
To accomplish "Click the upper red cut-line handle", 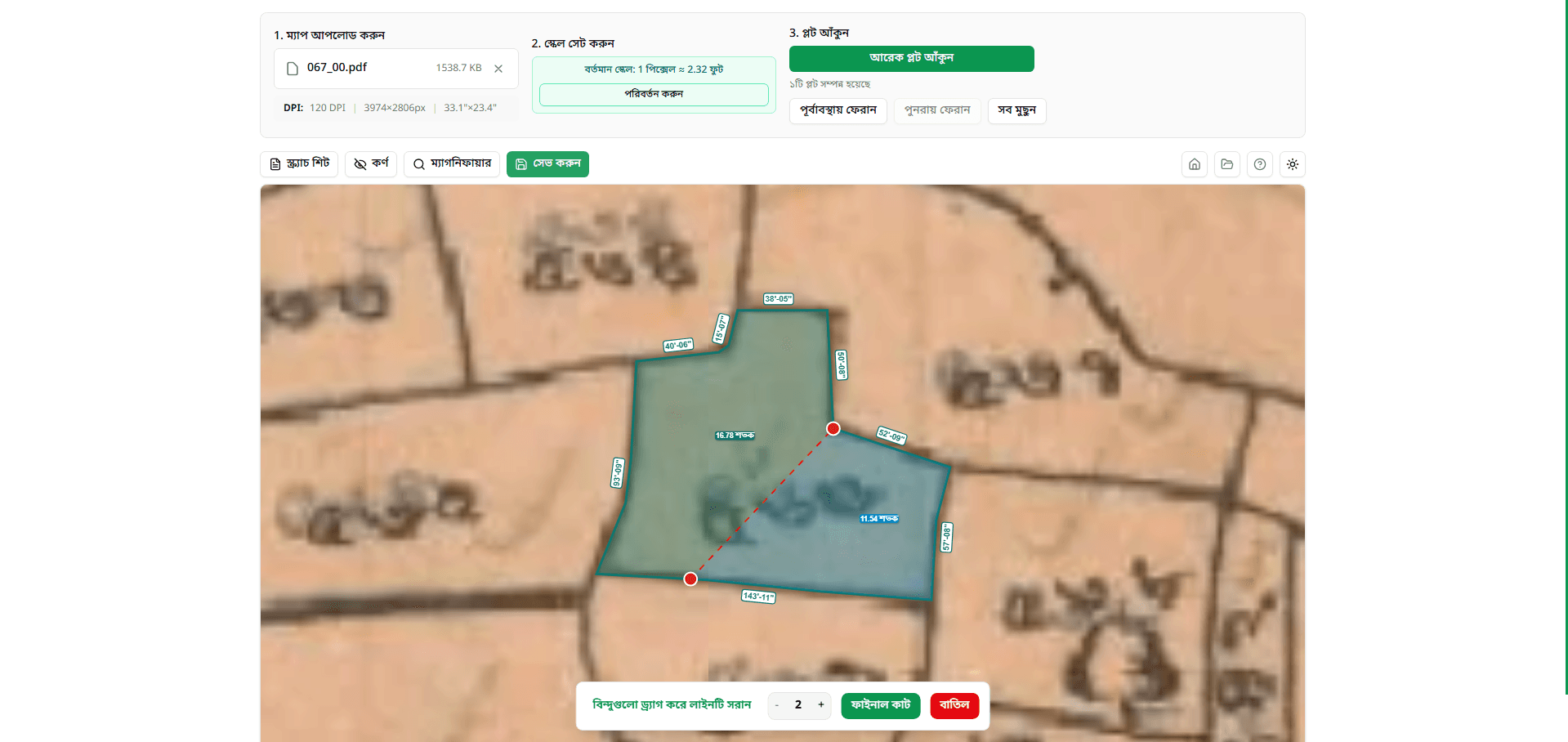I will pyautogui.click(x=833, y=429).
